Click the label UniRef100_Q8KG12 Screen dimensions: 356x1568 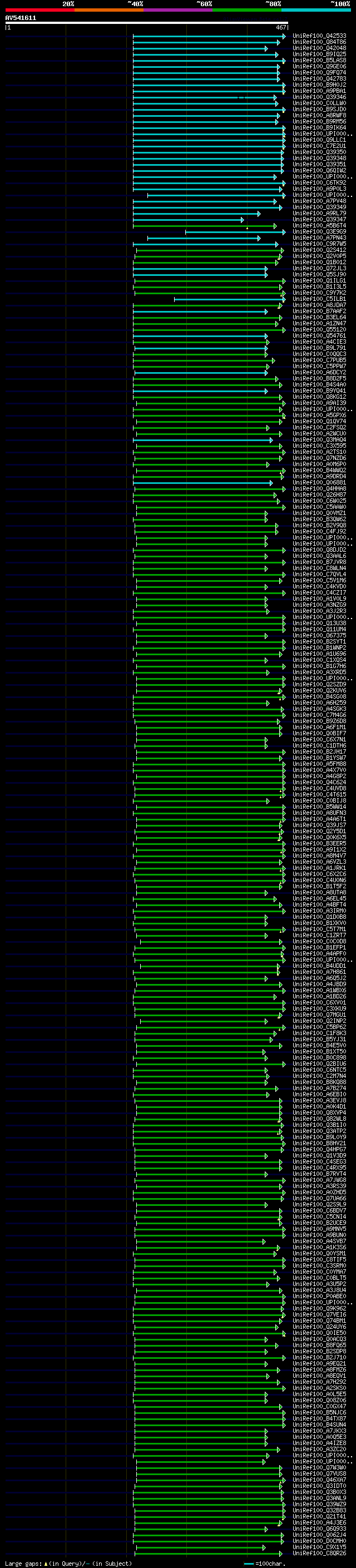(319, 398)
